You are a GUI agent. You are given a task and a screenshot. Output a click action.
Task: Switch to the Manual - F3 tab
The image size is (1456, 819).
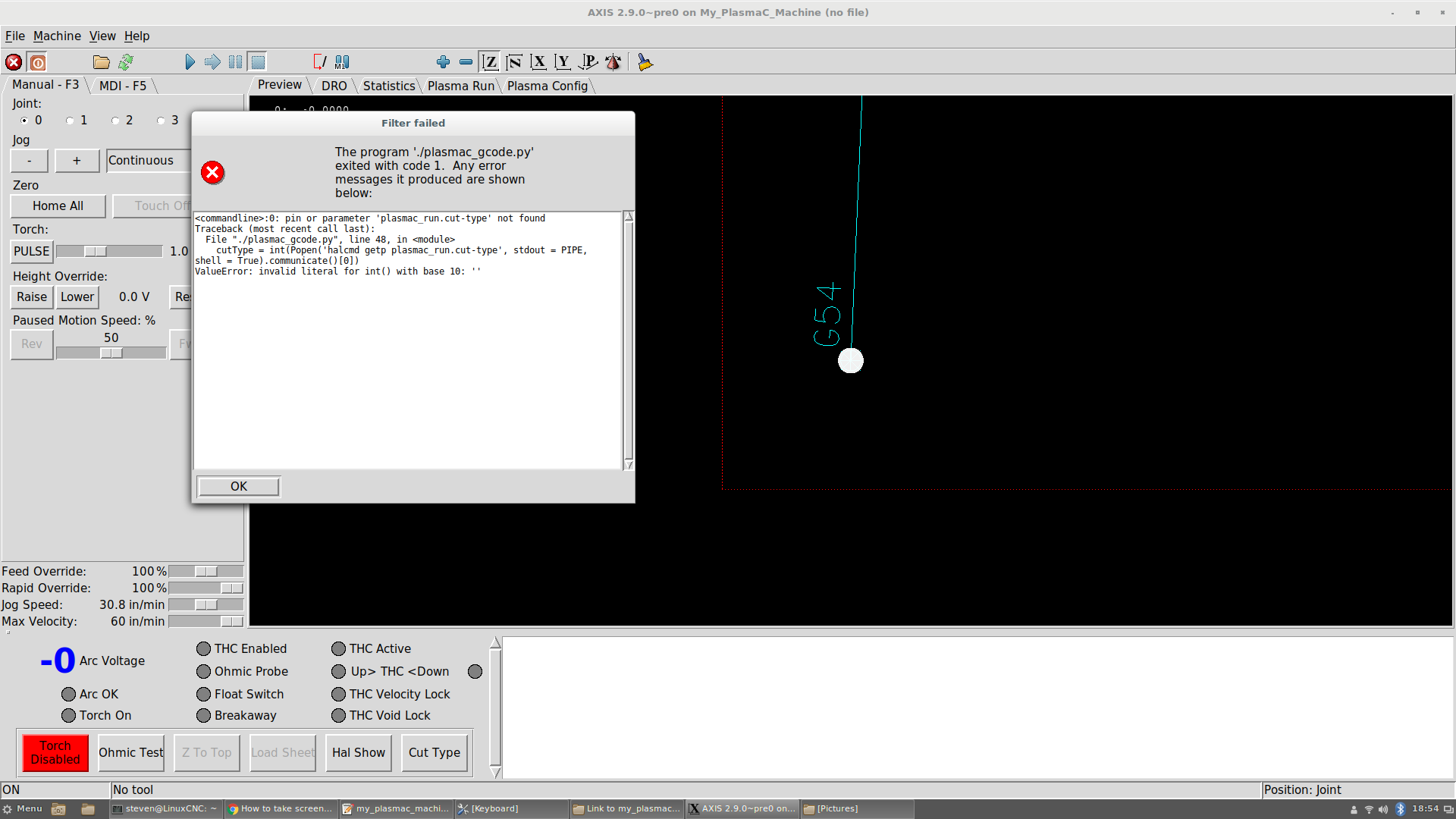[x=45, y=85]
